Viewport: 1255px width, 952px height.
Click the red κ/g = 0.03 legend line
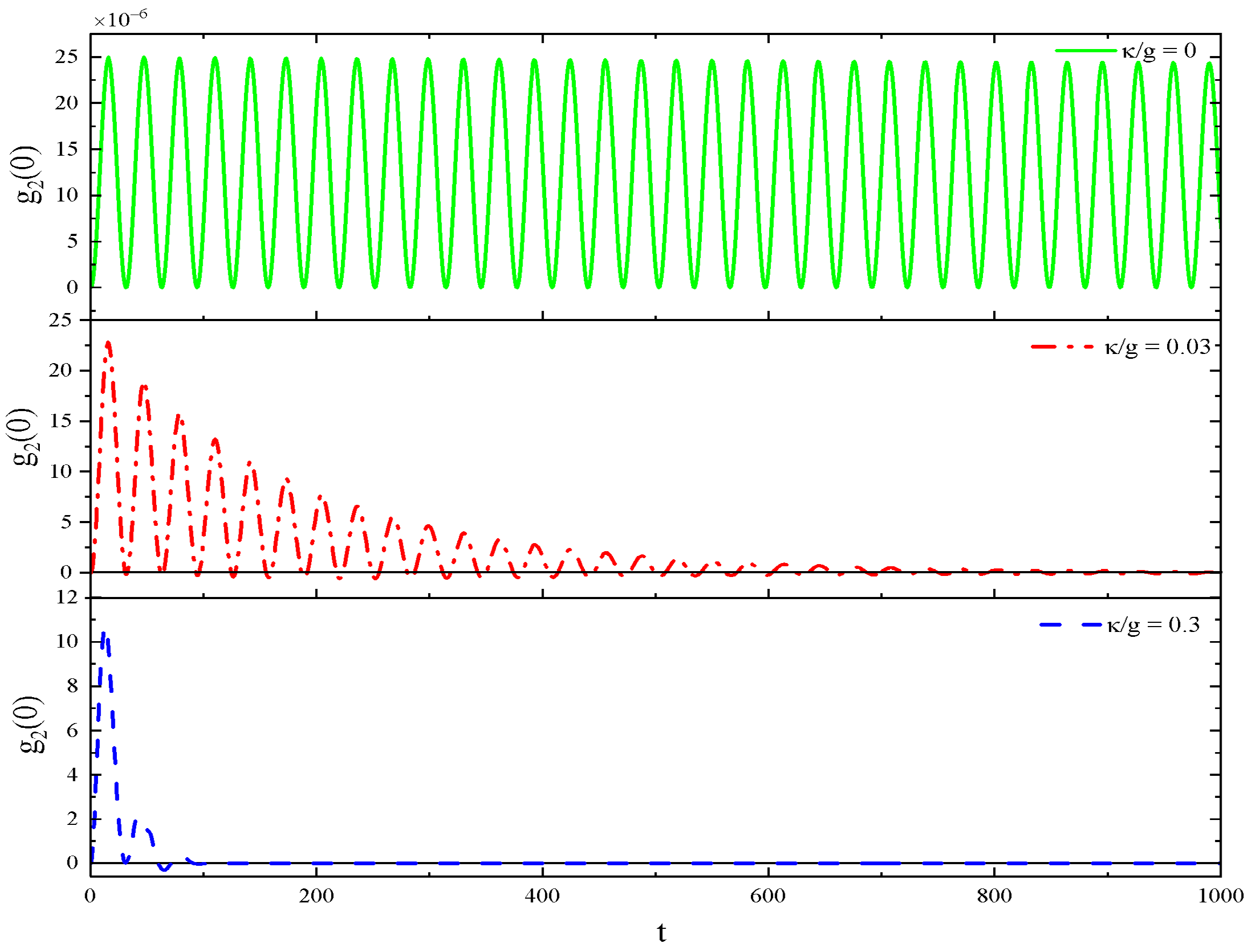click(x=1062, y=346)
